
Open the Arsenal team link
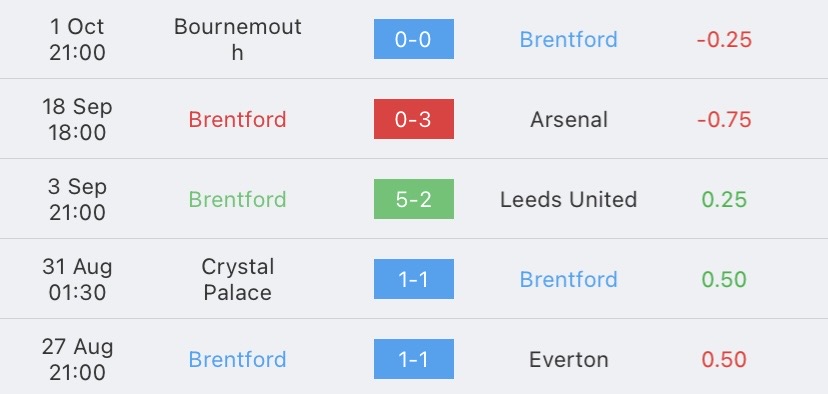point(569,119)
